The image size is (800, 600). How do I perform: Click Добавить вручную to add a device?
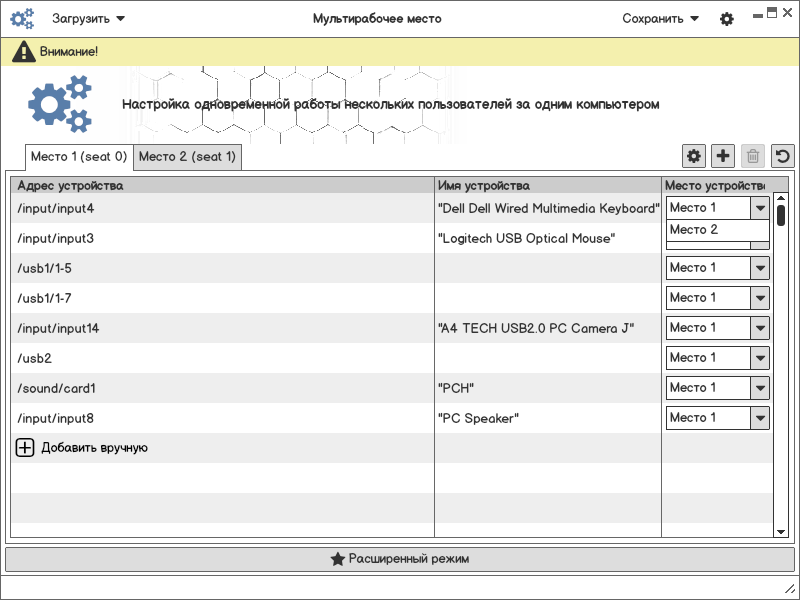tap(94, 448)
